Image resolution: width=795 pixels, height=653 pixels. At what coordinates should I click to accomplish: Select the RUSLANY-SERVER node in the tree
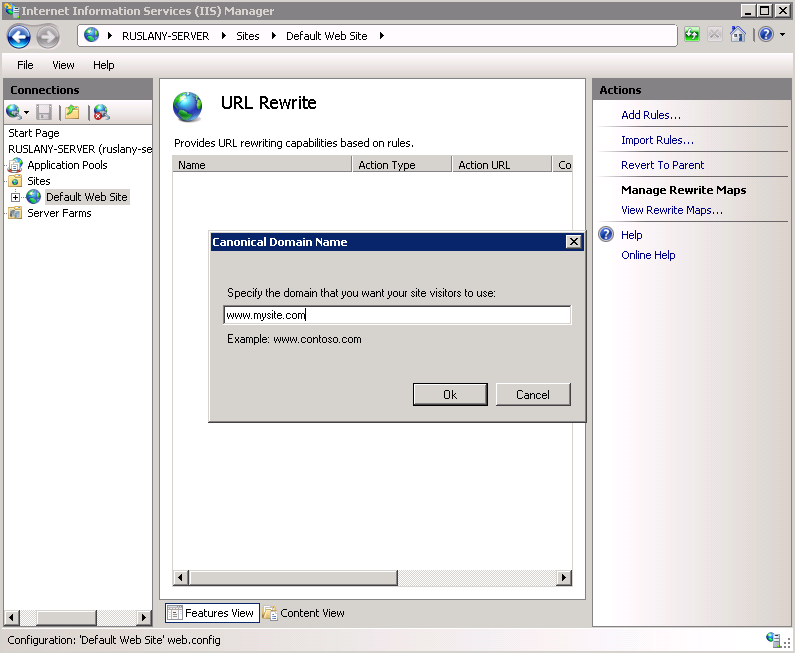point(80,149)
